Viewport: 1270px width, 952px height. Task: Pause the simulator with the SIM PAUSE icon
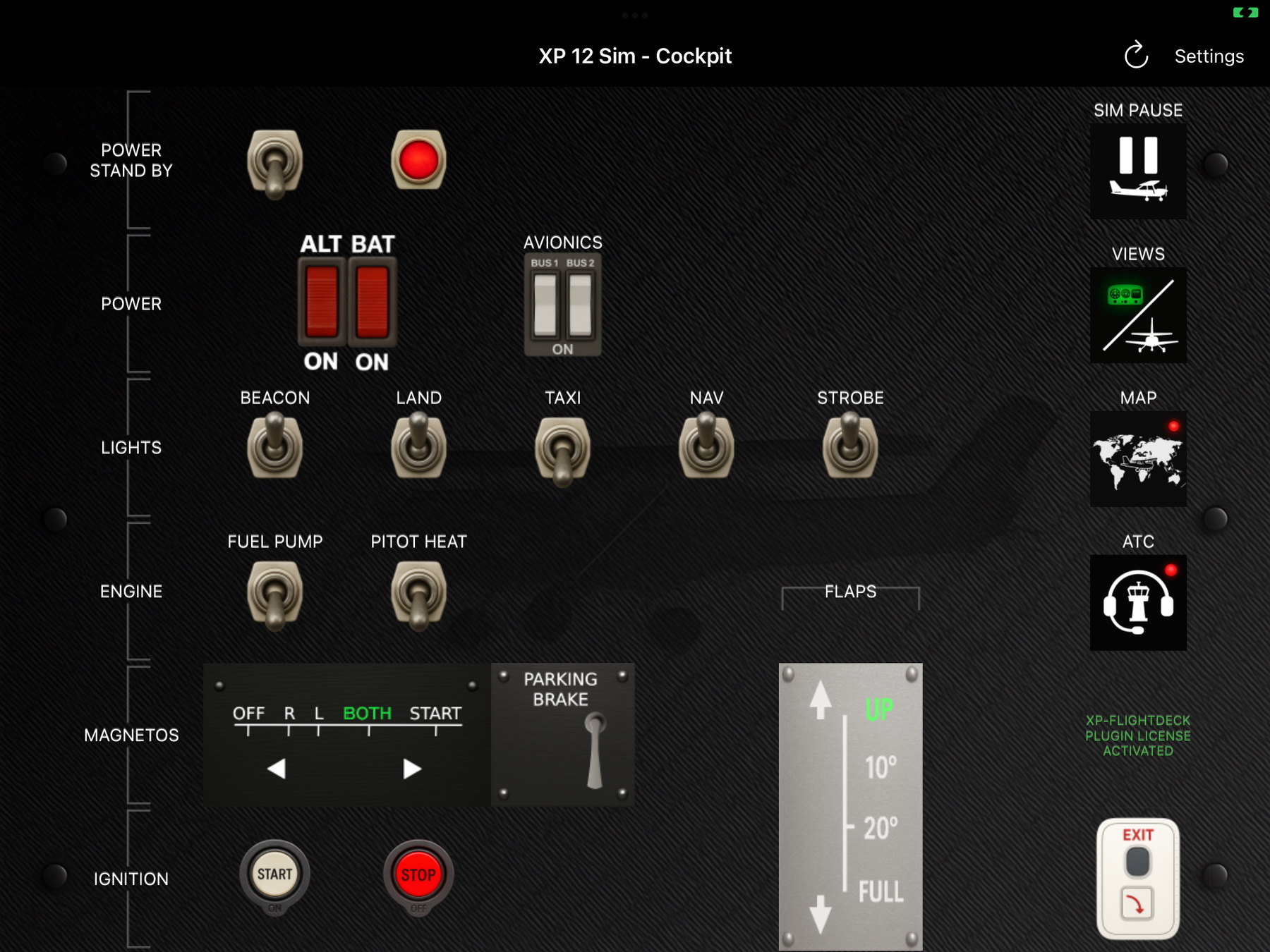pos(1138,171)
